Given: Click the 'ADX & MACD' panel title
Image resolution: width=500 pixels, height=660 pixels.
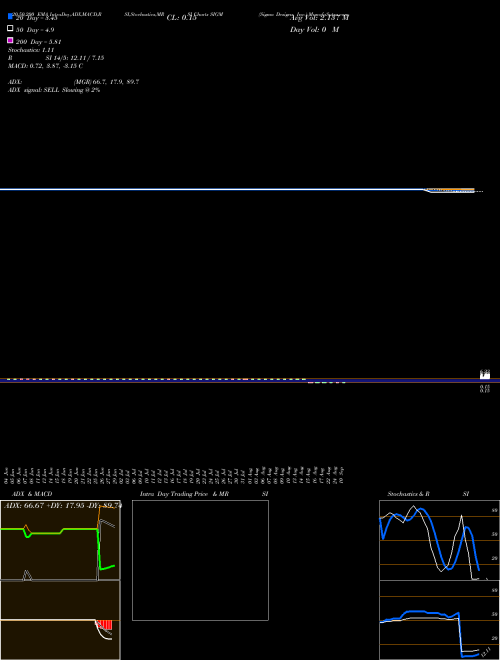Looking at the screenshot, I should coord(32,494).
